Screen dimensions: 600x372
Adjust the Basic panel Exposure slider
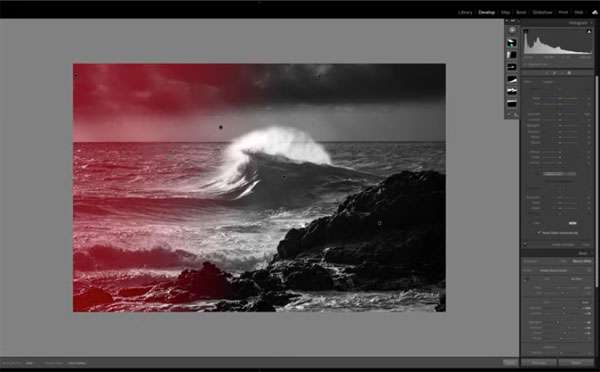pyautogui.click(x=564, y=308)
